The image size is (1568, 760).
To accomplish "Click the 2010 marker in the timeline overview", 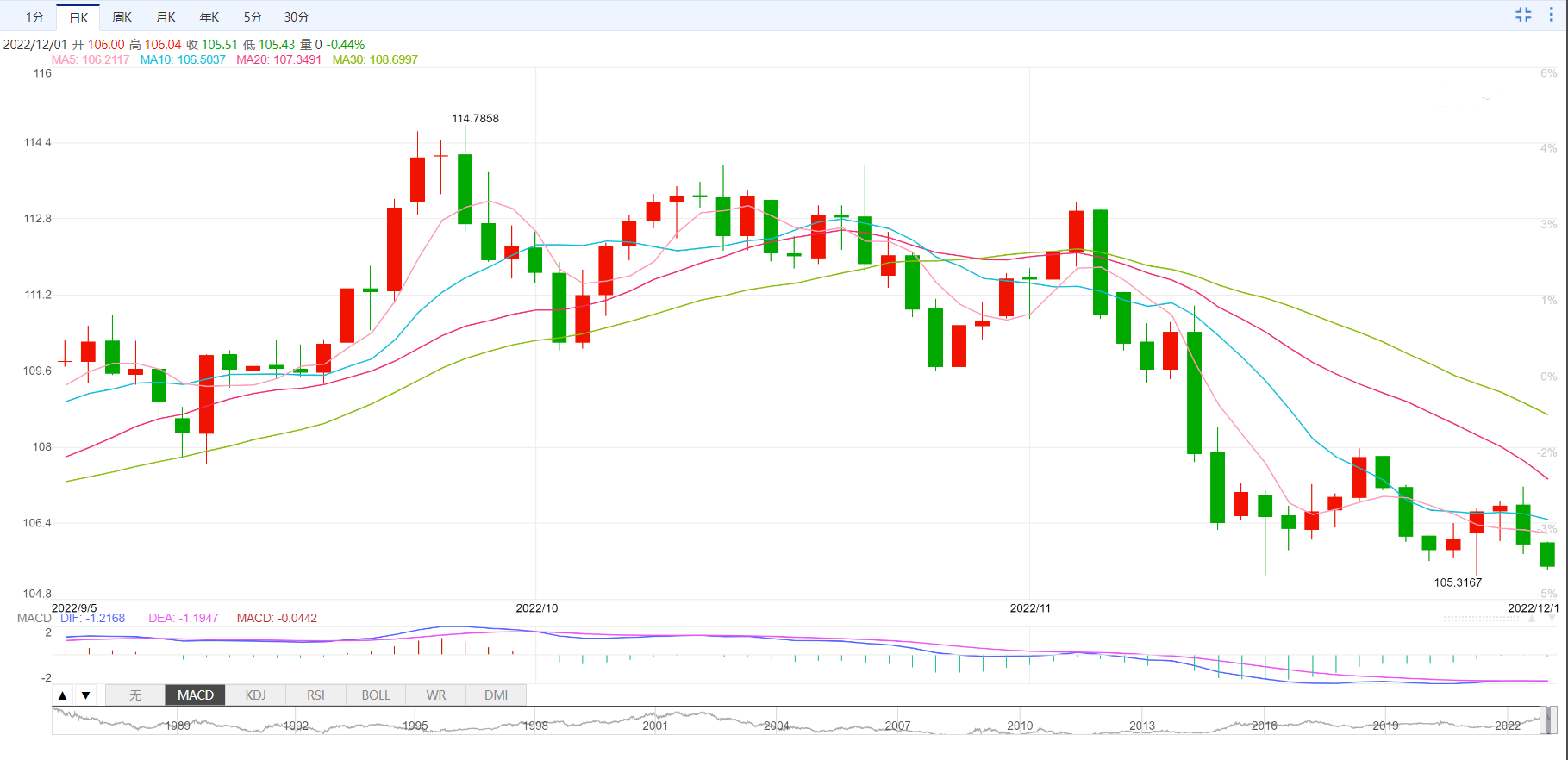I will (x=1020, y=726).
